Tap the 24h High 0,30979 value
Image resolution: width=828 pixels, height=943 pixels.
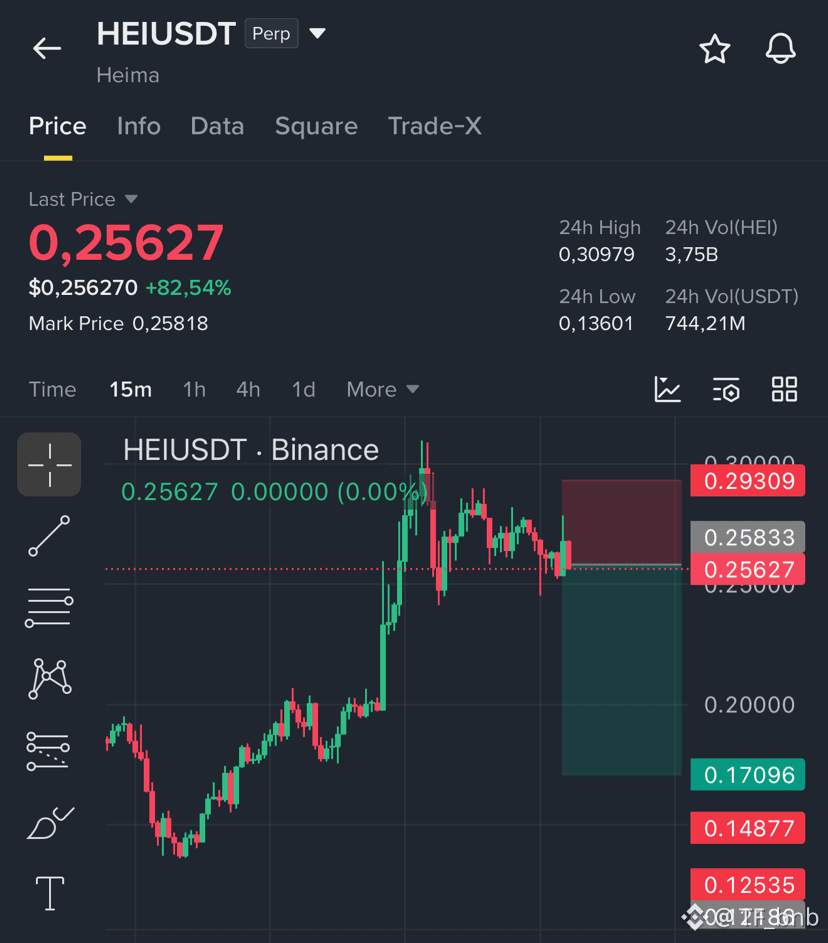(596, 254)
